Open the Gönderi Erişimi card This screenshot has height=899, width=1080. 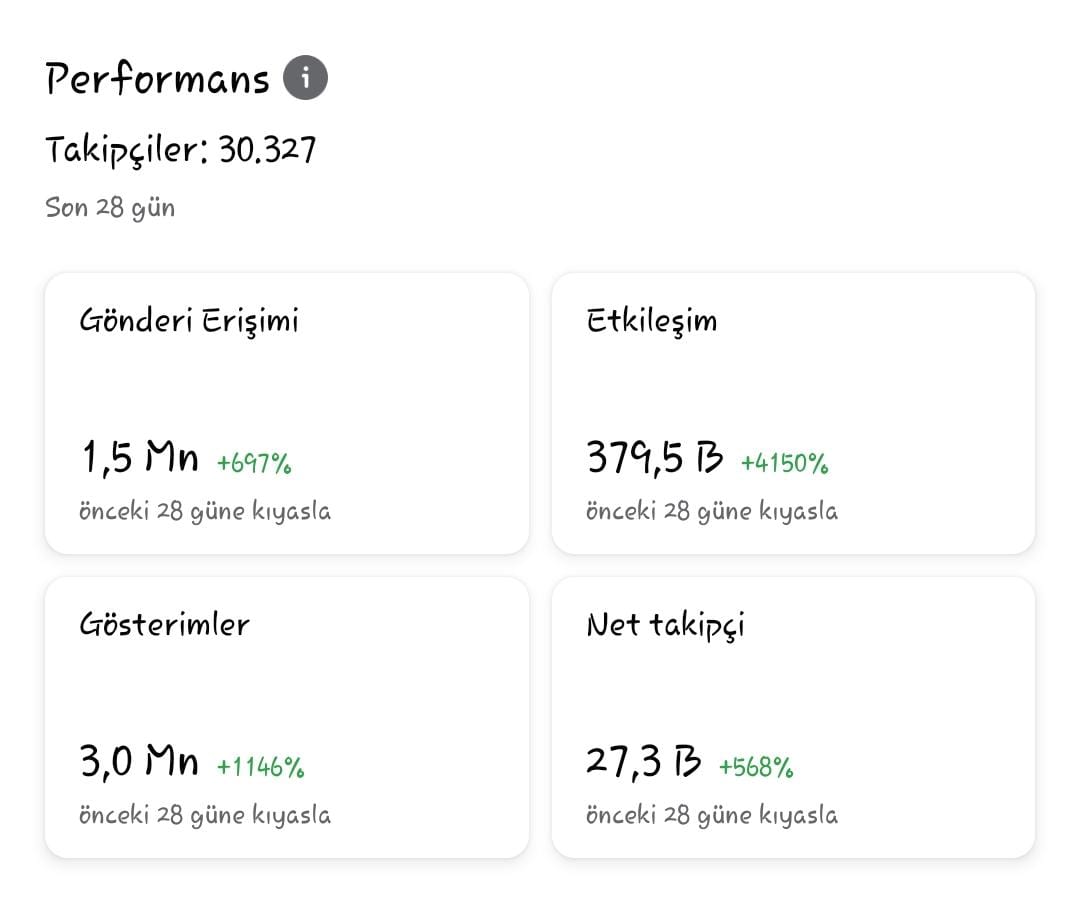(x=287, y=413)
